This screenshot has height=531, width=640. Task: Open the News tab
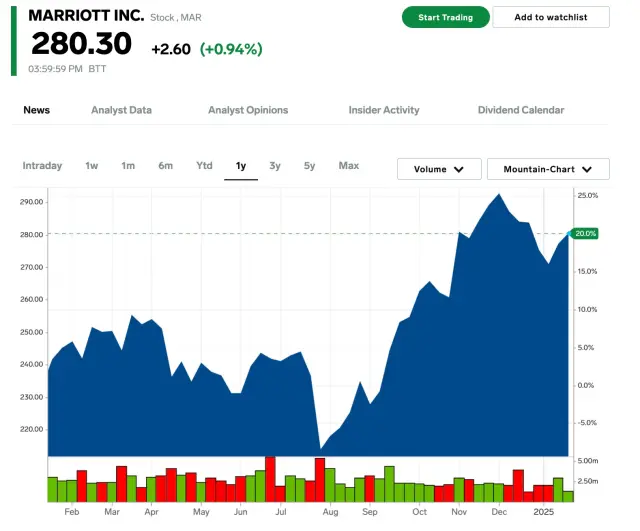tap(37, 110)
